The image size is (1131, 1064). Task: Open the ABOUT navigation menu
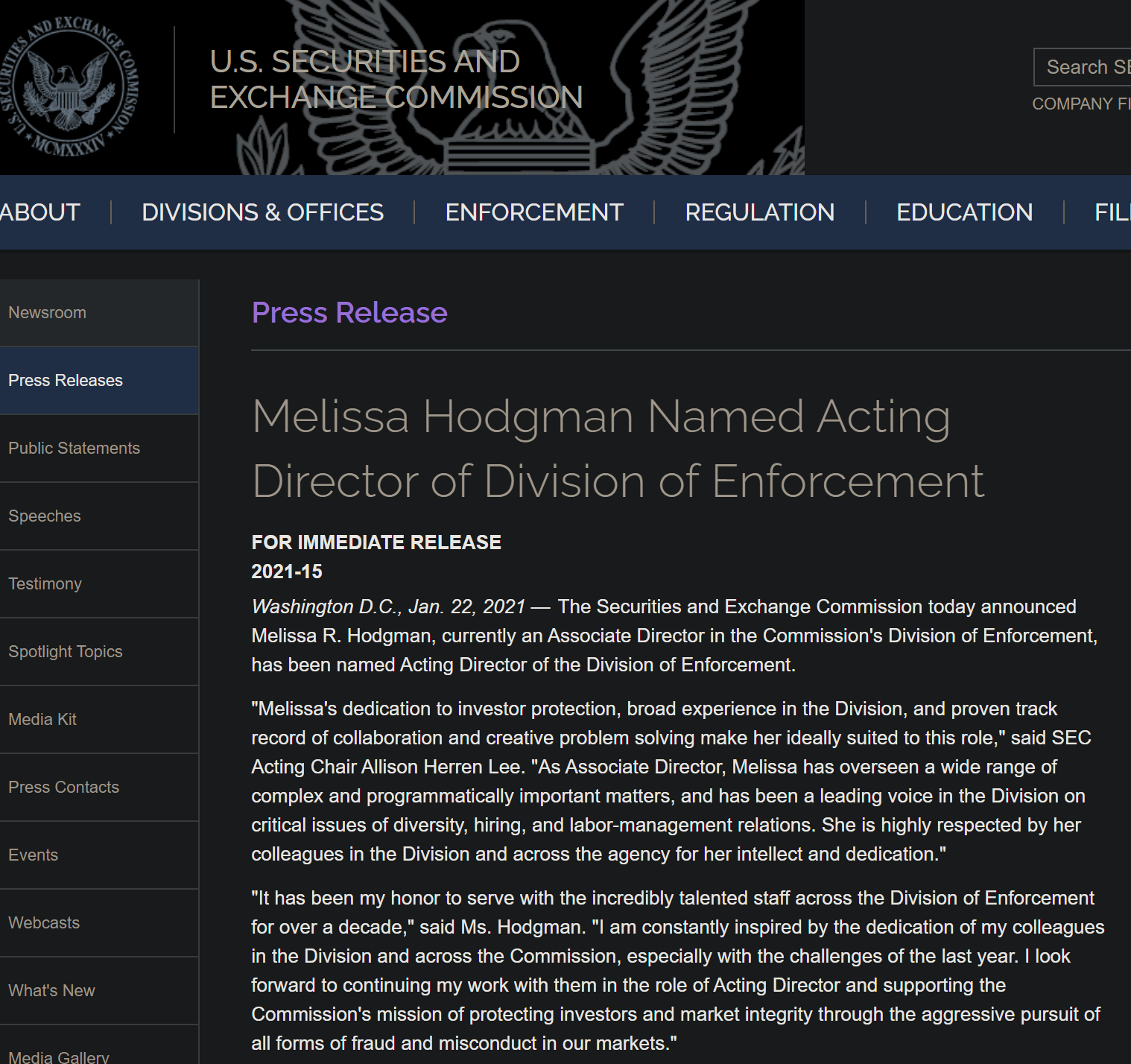[39, 212]
